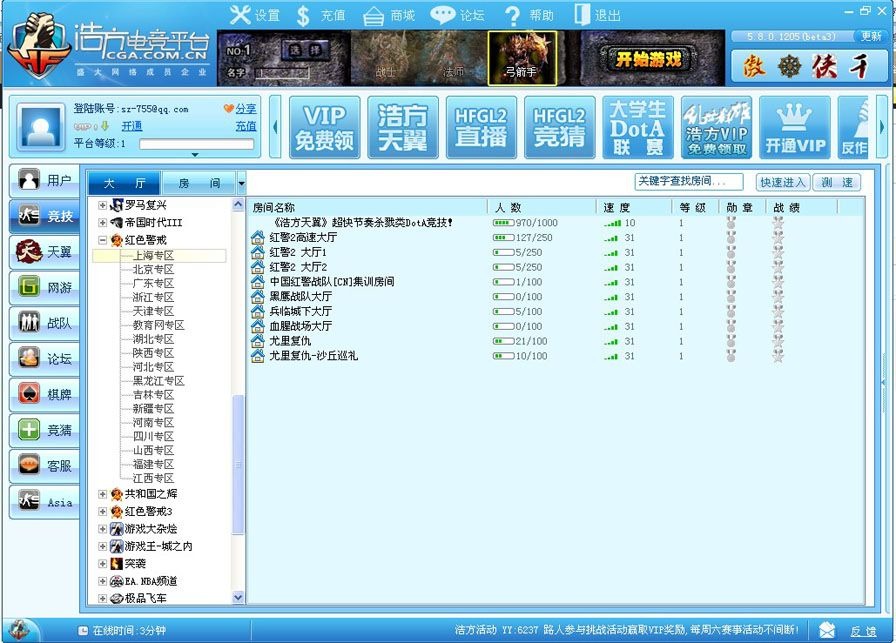Open the 战队 (Teams) sidebar panel

tap(45, 323)
